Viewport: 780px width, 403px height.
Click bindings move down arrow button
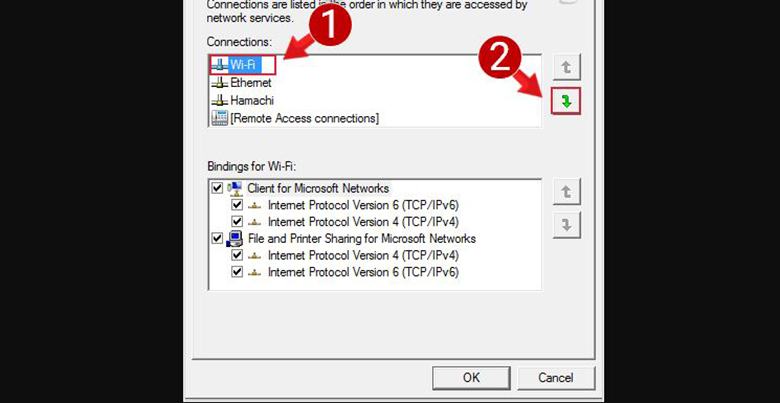(x=566, y=225)
